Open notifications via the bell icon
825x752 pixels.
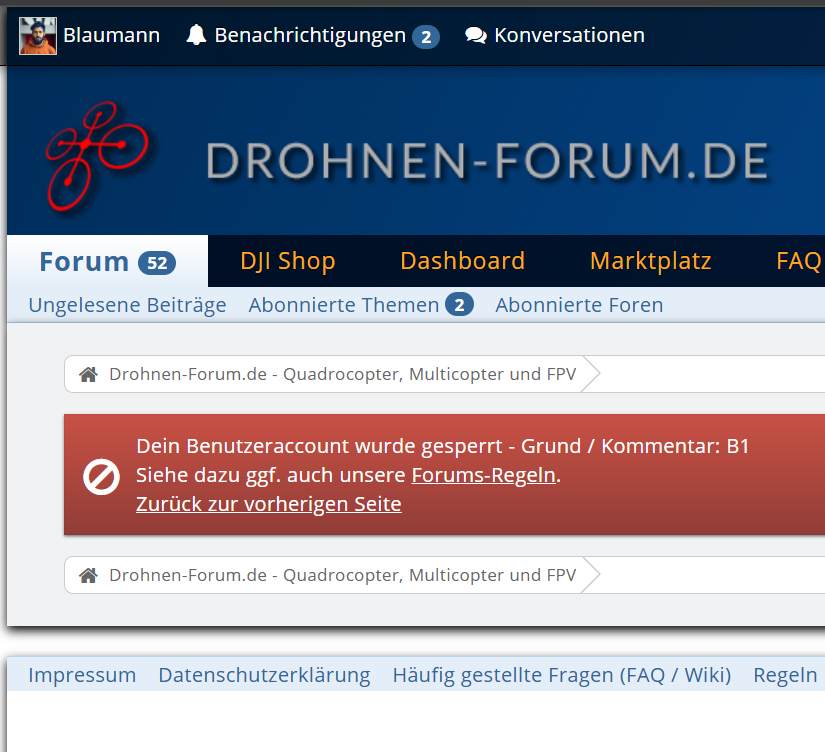pos(196,34)
